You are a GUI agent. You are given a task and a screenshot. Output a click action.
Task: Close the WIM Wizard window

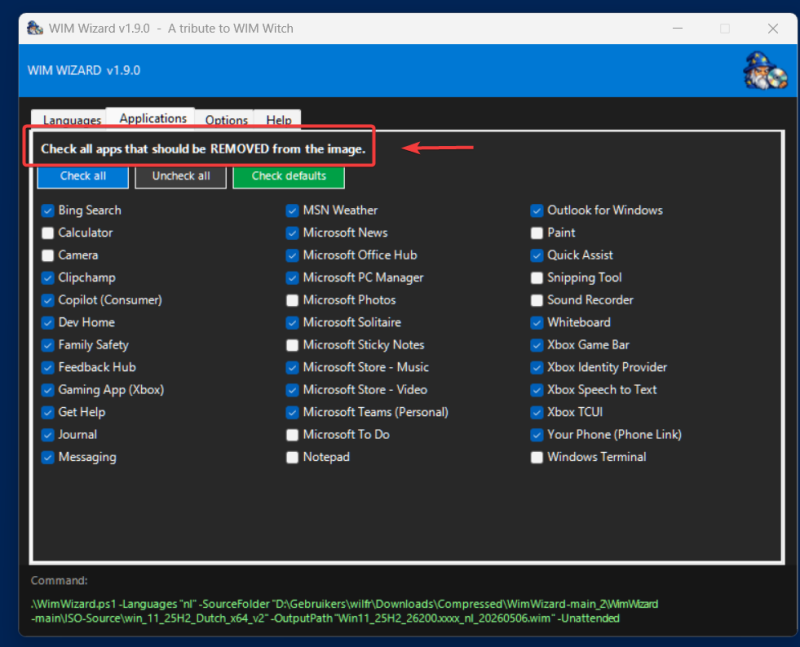pyautogui.click(x=773, y=29)
